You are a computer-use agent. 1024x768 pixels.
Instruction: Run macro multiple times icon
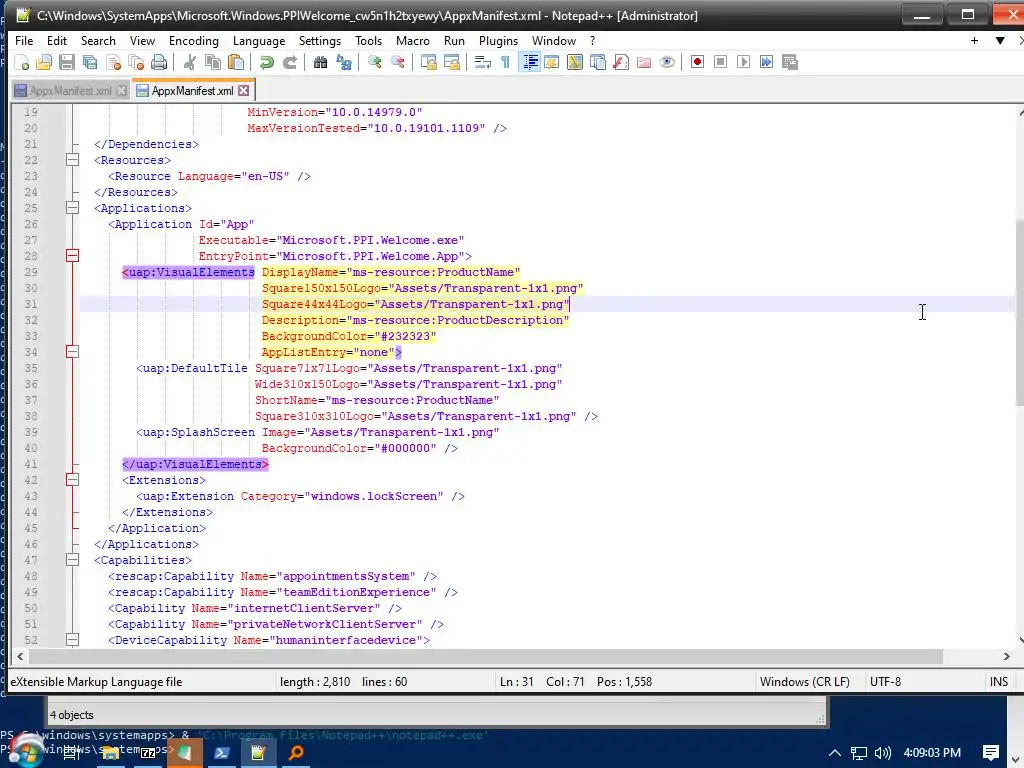click(x=767, y=62)
